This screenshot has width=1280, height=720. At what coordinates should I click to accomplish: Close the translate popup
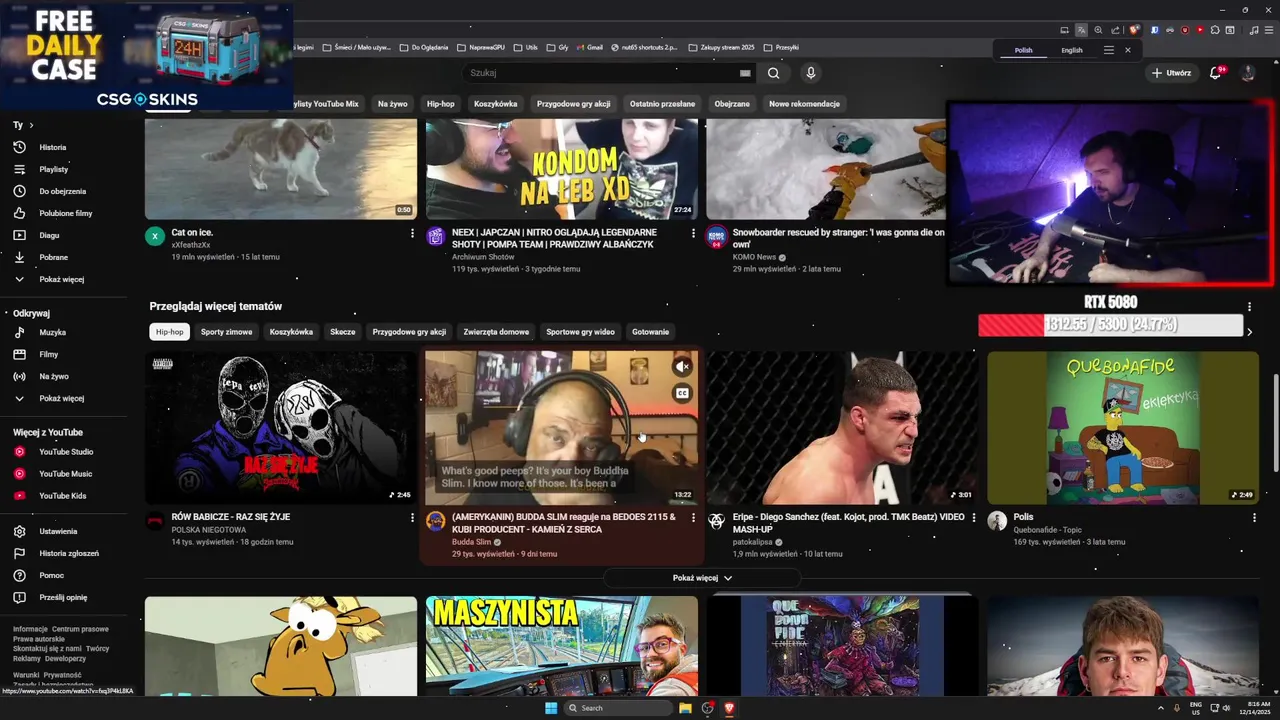(1128, 50)
